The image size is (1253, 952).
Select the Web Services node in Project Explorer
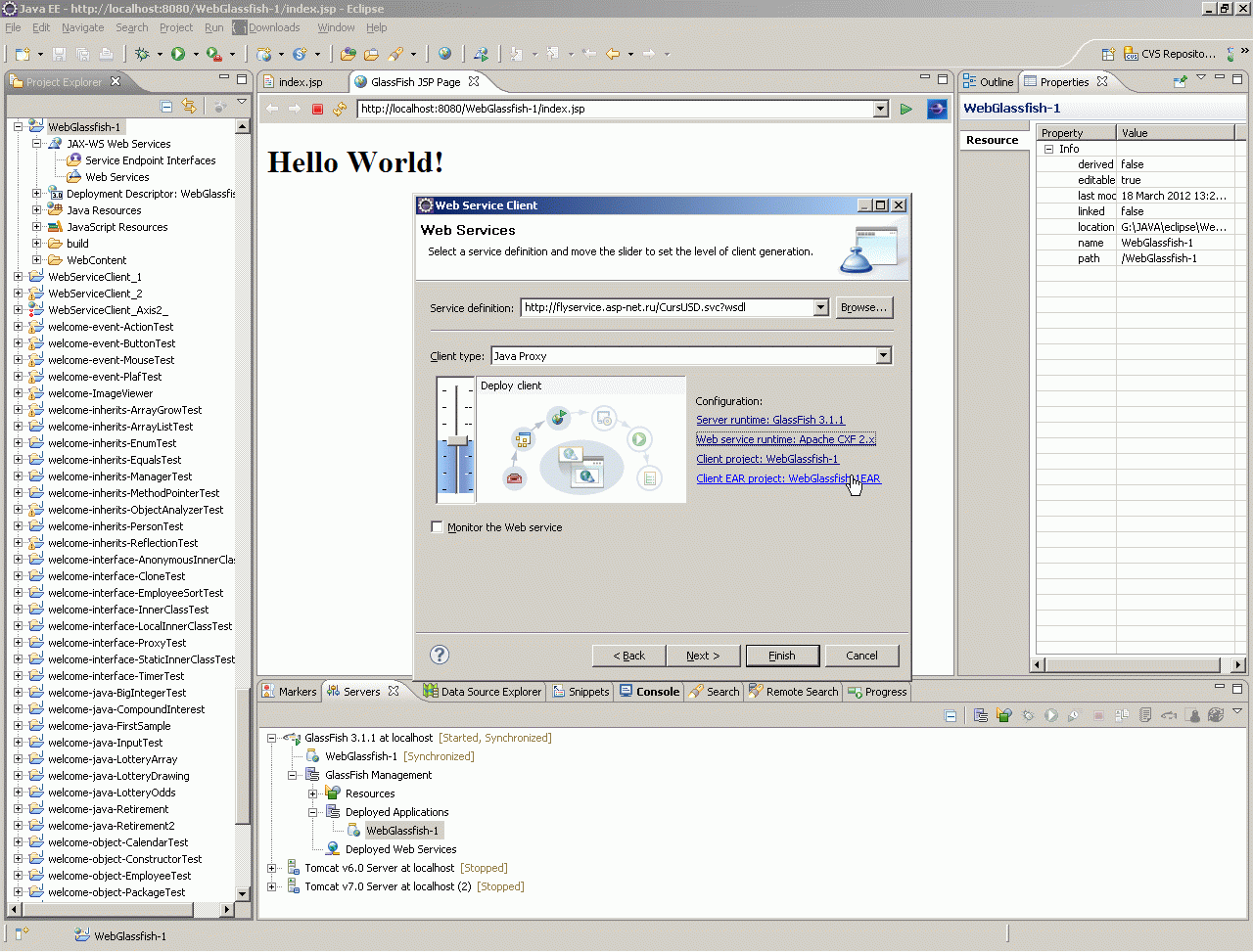point(117,177)
